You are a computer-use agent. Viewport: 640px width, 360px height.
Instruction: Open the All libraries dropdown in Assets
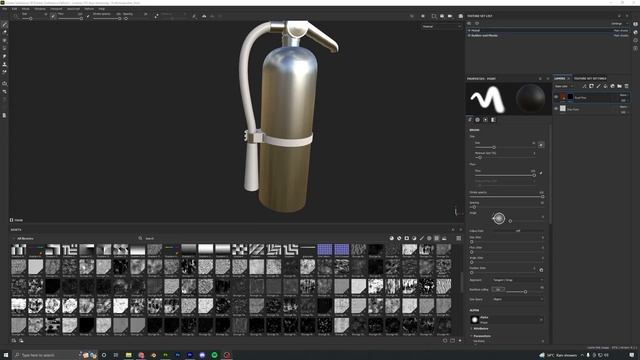click(25, 238)
